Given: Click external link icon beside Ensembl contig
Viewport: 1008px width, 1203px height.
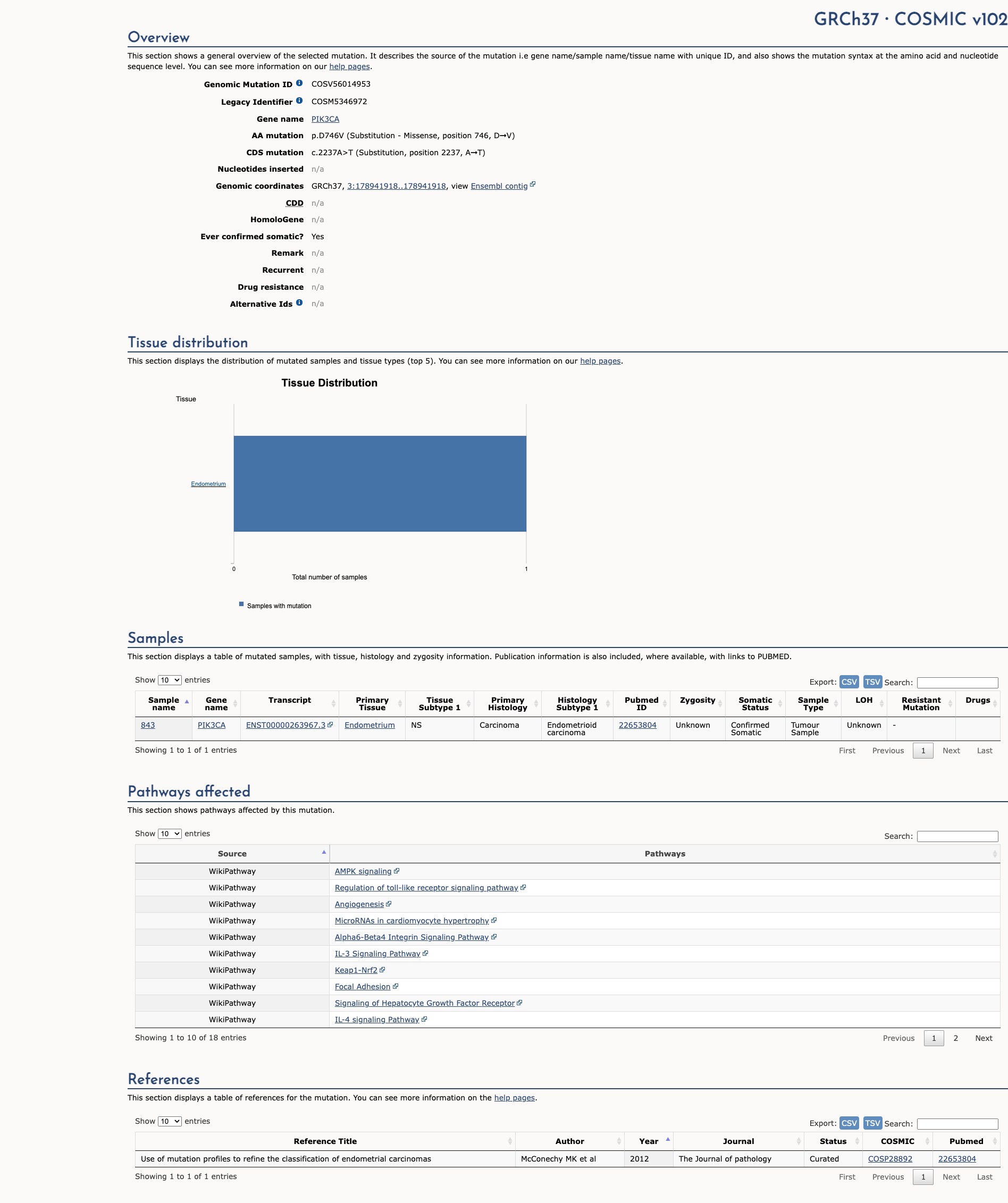Looking at the screenshot, I should pyautogui.click(x=532, y=184).
